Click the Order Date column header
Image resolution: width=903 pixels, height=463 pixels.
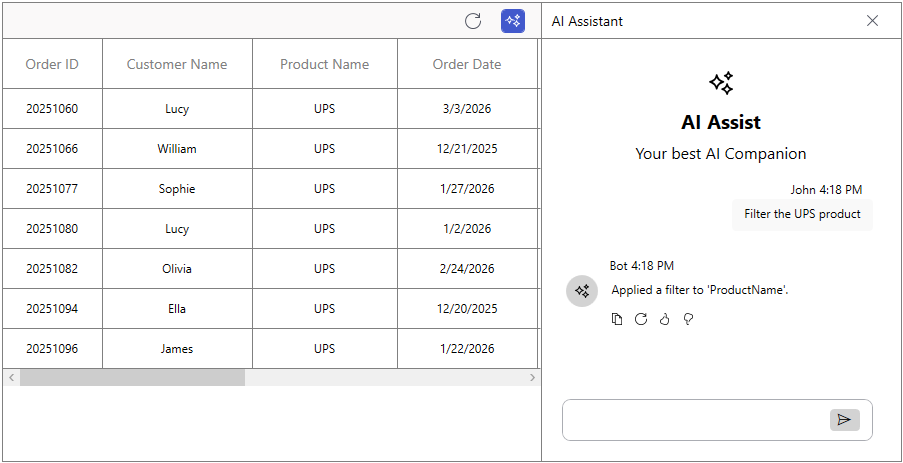coord(467,64)
